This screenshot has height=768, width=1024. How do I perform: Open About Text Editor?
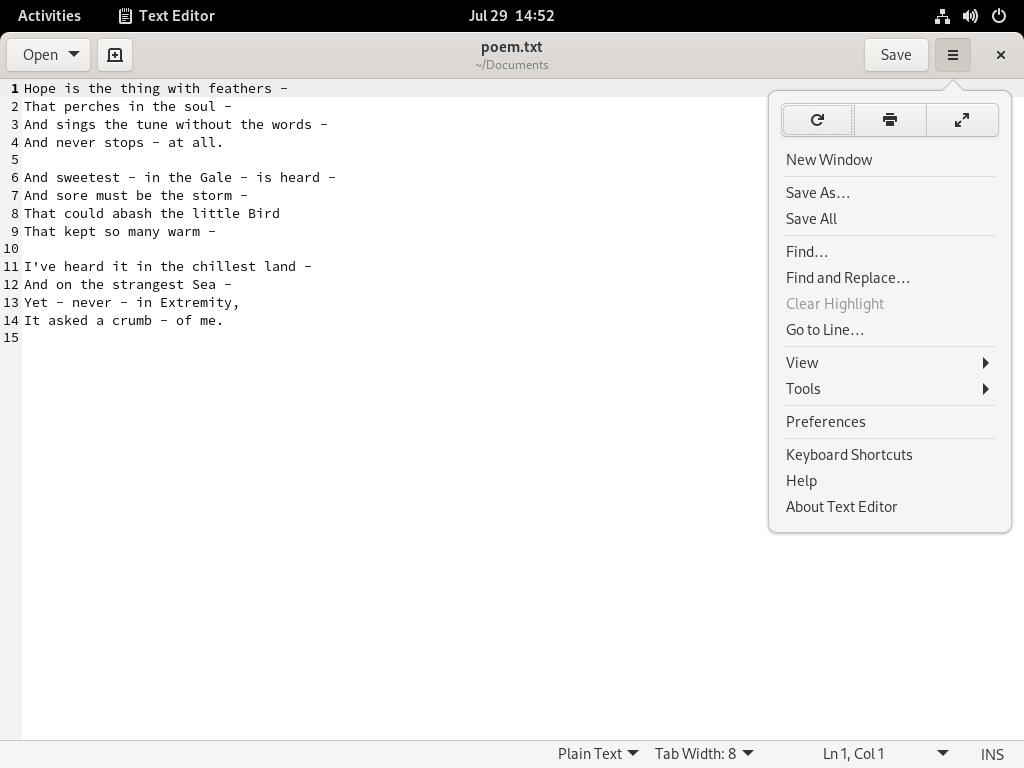coord(889,507)
